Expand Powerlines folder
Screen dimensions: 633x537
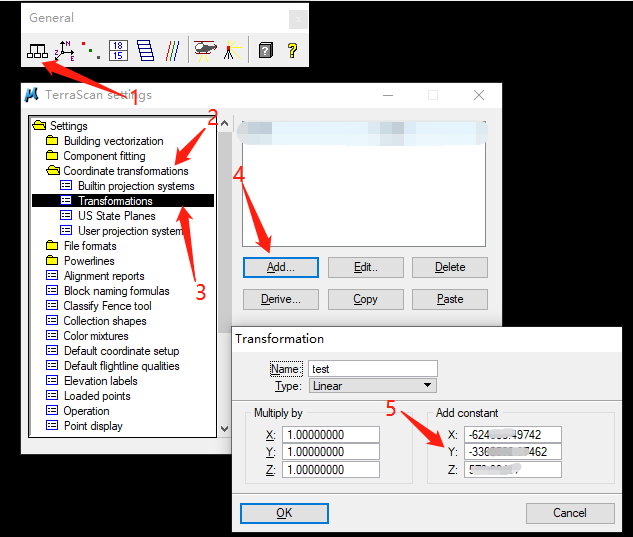point(52,260)
